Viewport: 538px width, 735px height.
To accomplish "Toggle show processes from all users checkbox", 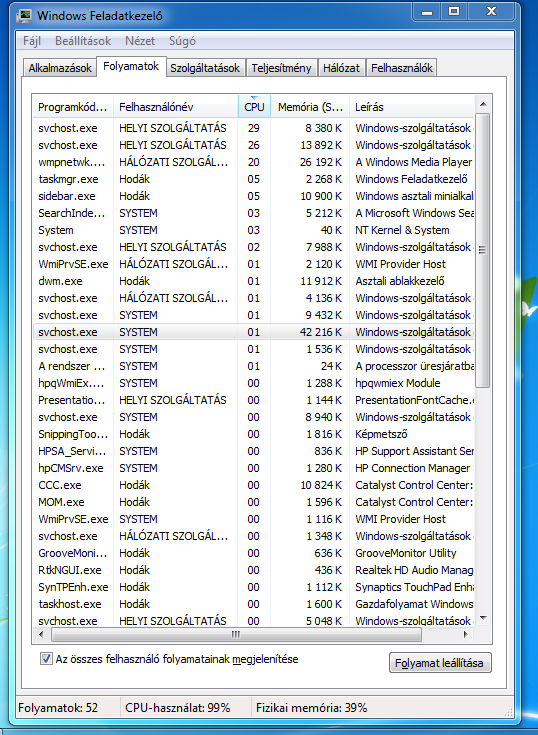I will pos(46,659).
